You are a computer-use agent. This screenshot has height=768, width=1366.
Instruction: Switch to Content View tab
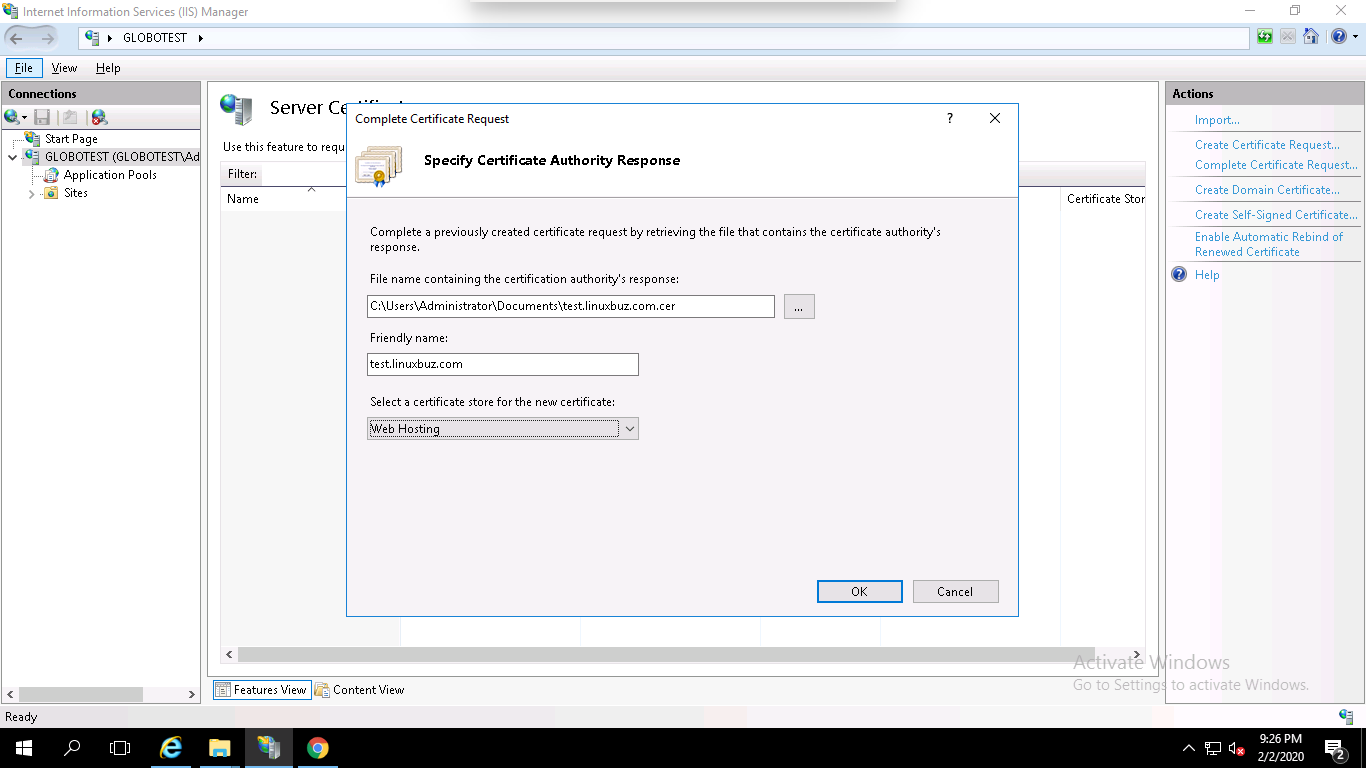pyautogui.click(x=359, y=690)
